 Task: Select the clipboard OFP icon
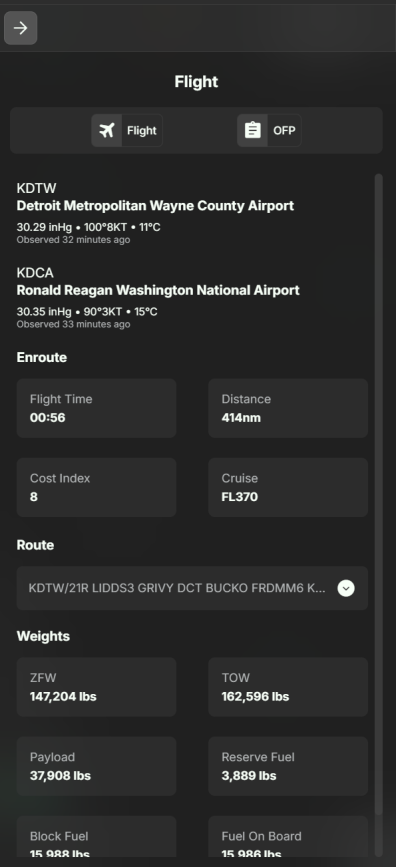(253, 130)
